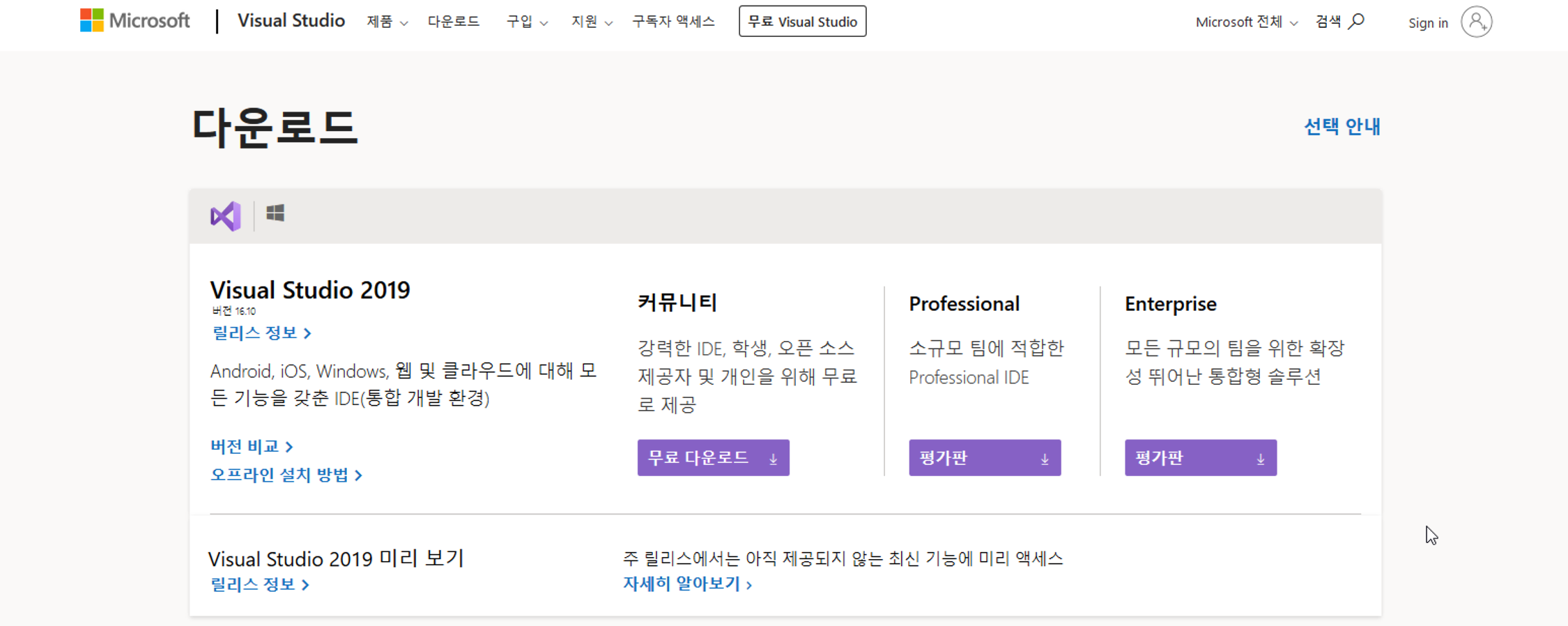This screenshot has height=626, width=1568.
Task: Click the Enterprise 평가판 button
Action: click(x=1200, y=458)
